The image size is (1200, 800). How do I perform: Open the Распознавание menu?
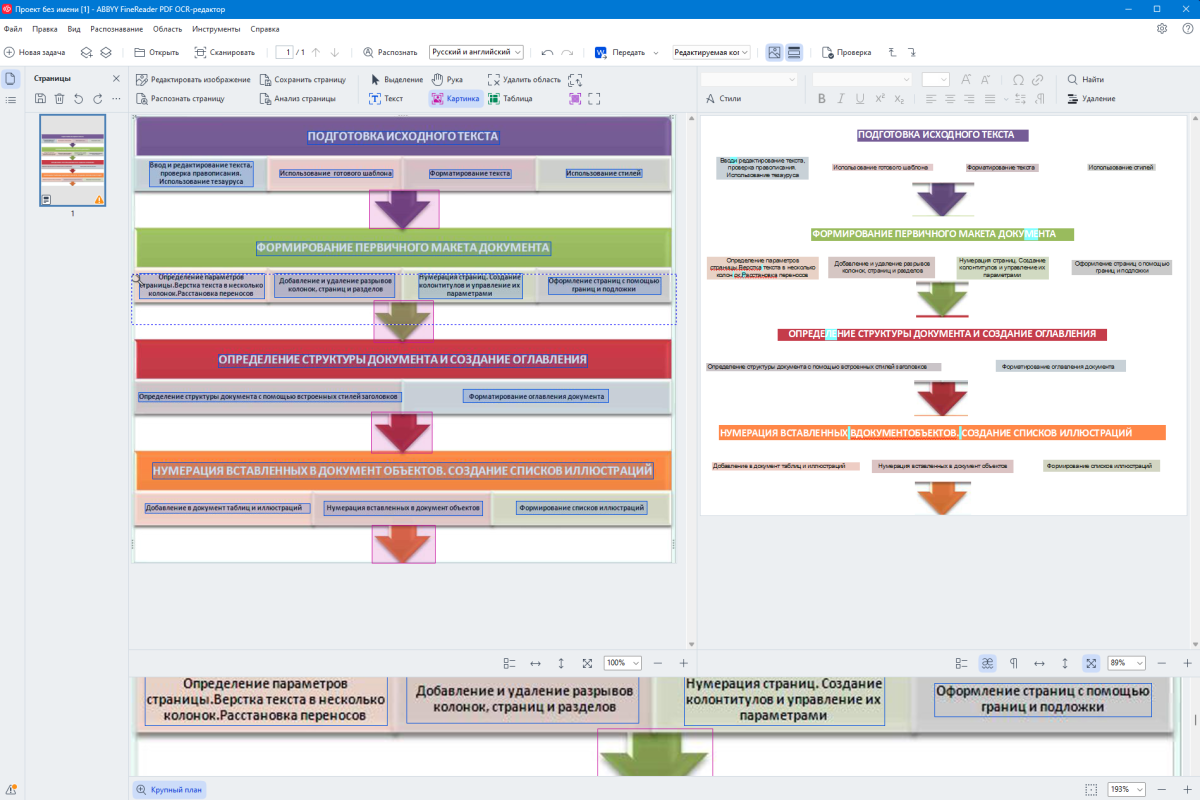(116, 29)
